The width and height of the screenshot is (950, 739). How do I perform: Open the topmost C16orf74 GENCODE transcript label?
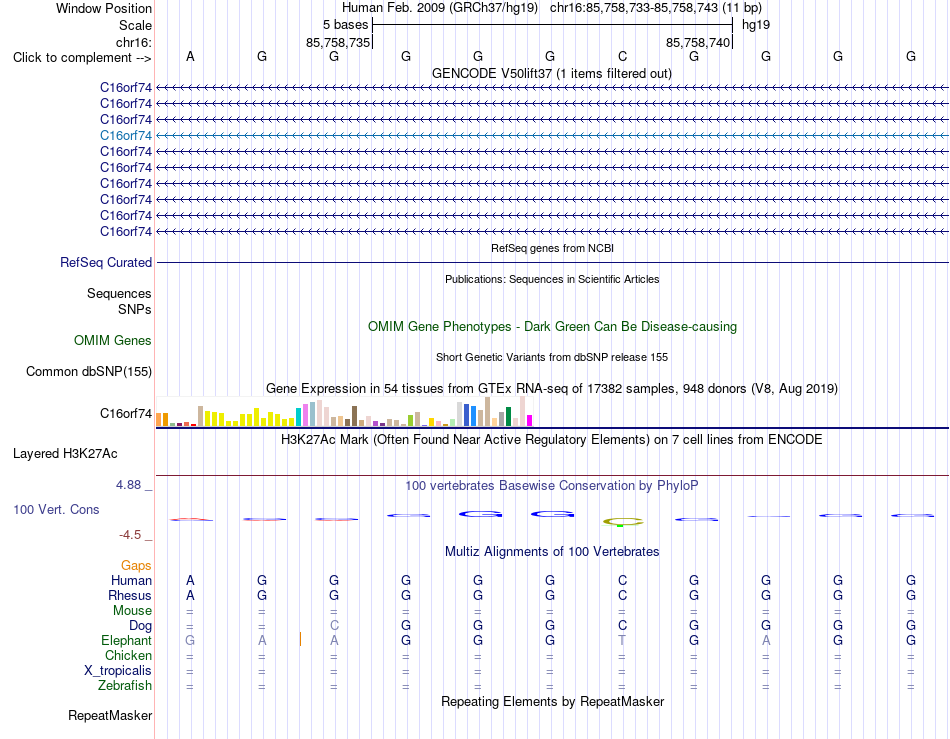(x=125, y=88)
